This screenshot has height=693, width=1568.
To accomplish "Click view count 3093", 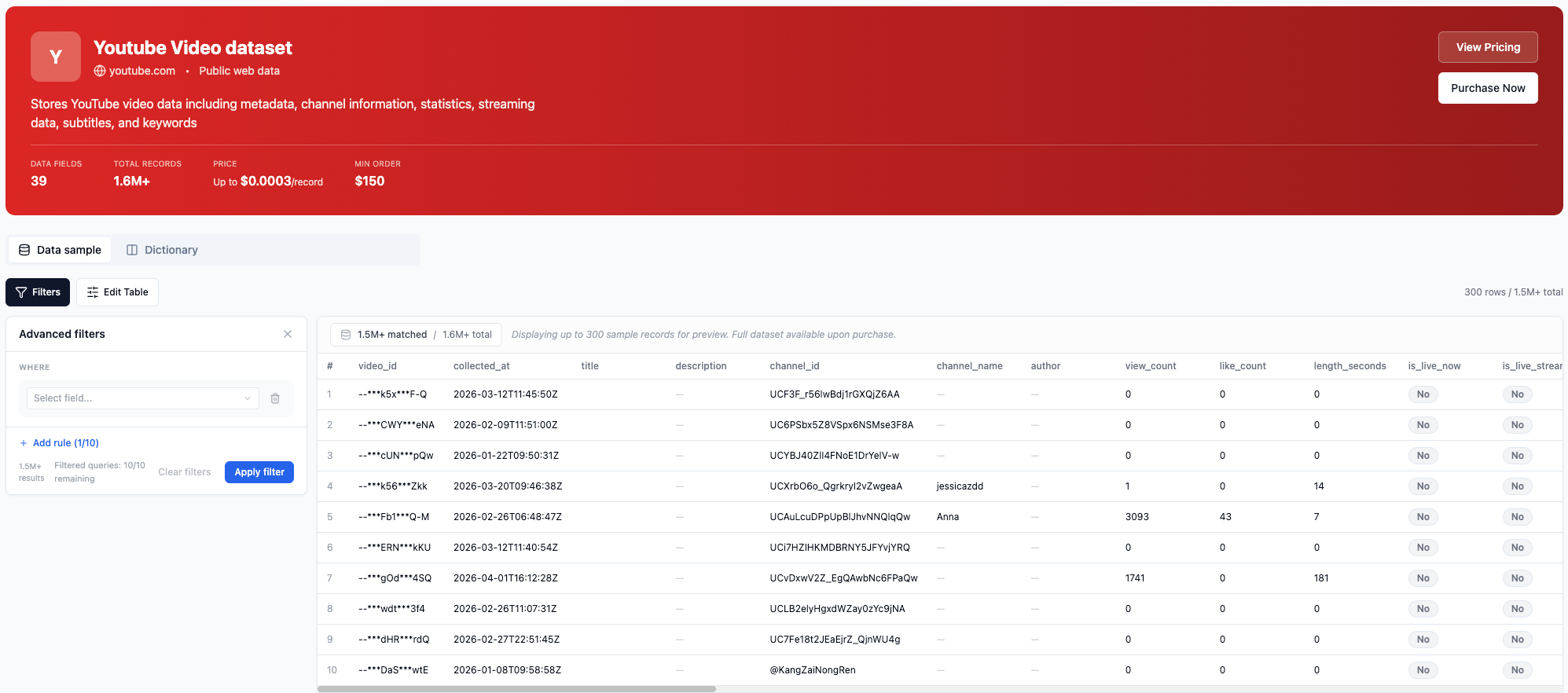I will point(1137,517).
